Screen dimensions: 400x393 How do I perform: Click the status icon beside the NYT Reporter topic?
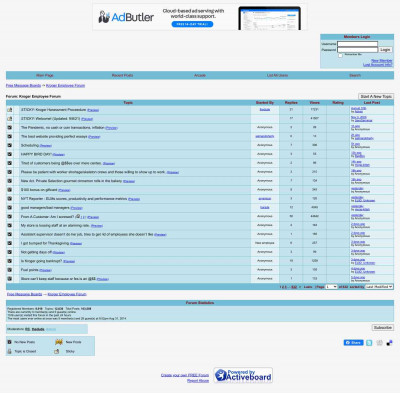point(9,199)
